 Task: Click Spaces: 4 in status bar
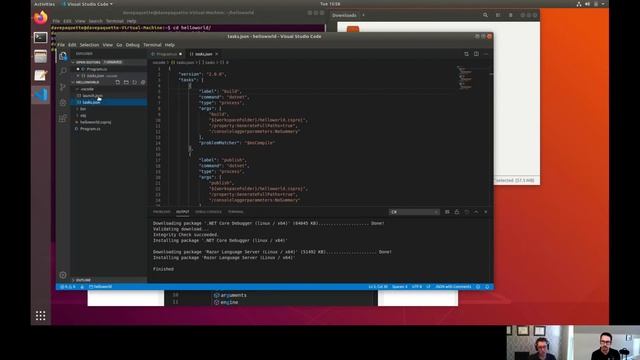click(400, 287)
